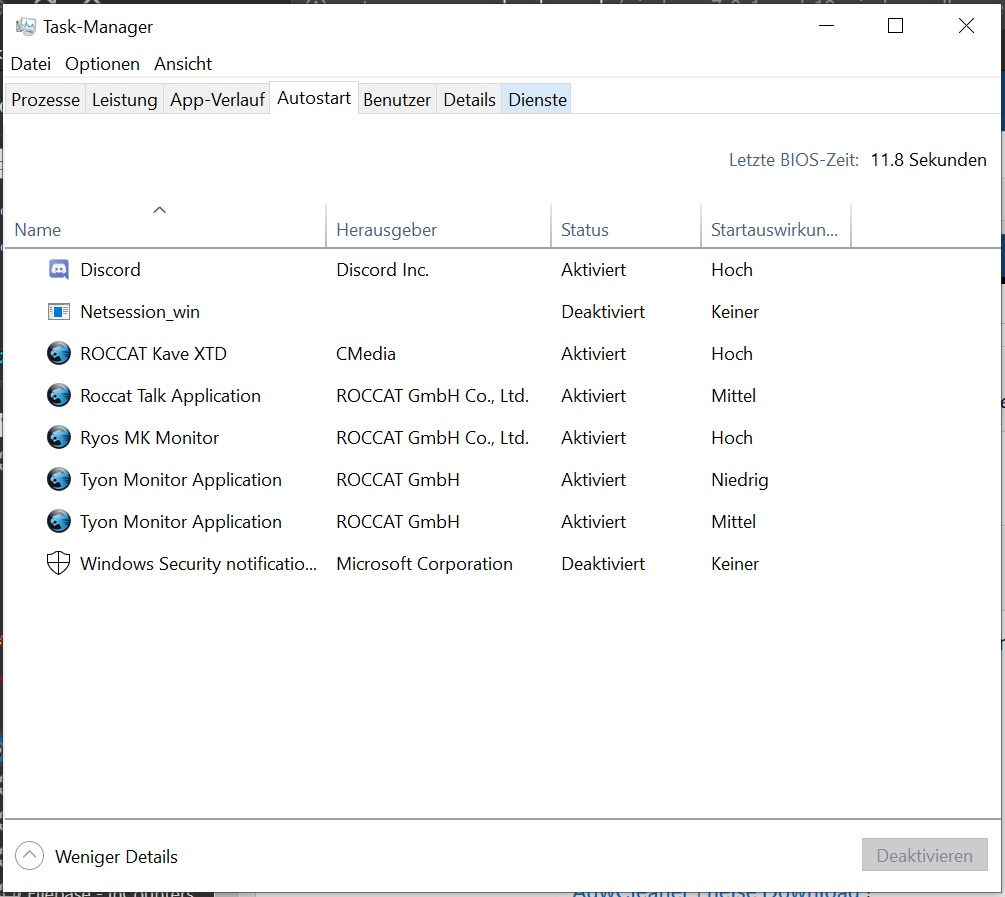This screenshot has height=897, width=1005.
Task: Click Mittel impact in Roccat Talk row
Action: tap(734, 396)
